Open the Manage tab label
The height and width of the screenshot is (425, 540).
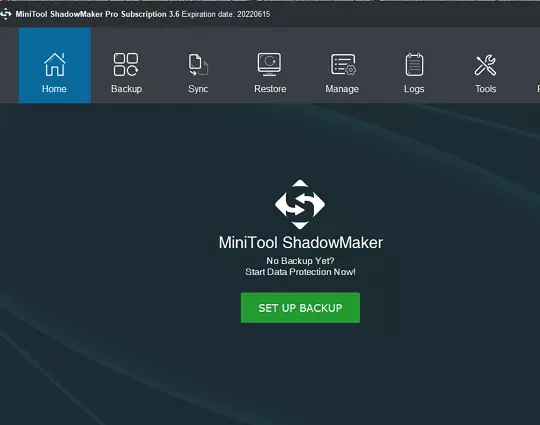[342, 89]
